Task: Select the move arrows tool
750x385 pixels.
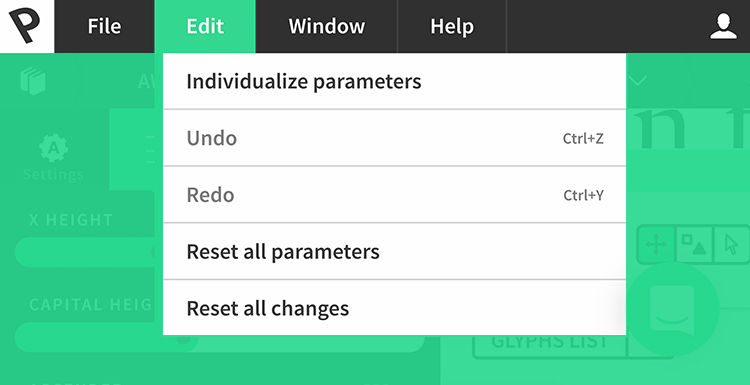Action: pos(656,244)
